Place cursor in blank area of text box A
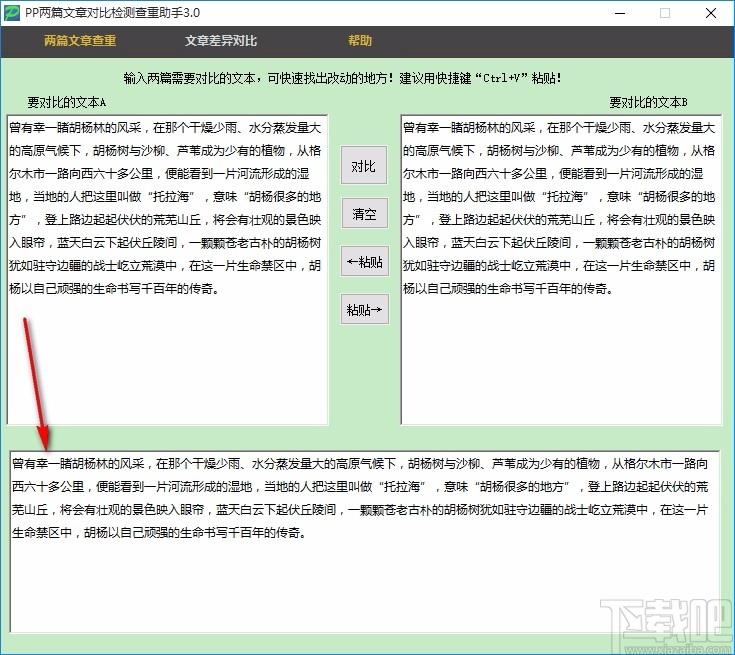 [x=167, y=360]
